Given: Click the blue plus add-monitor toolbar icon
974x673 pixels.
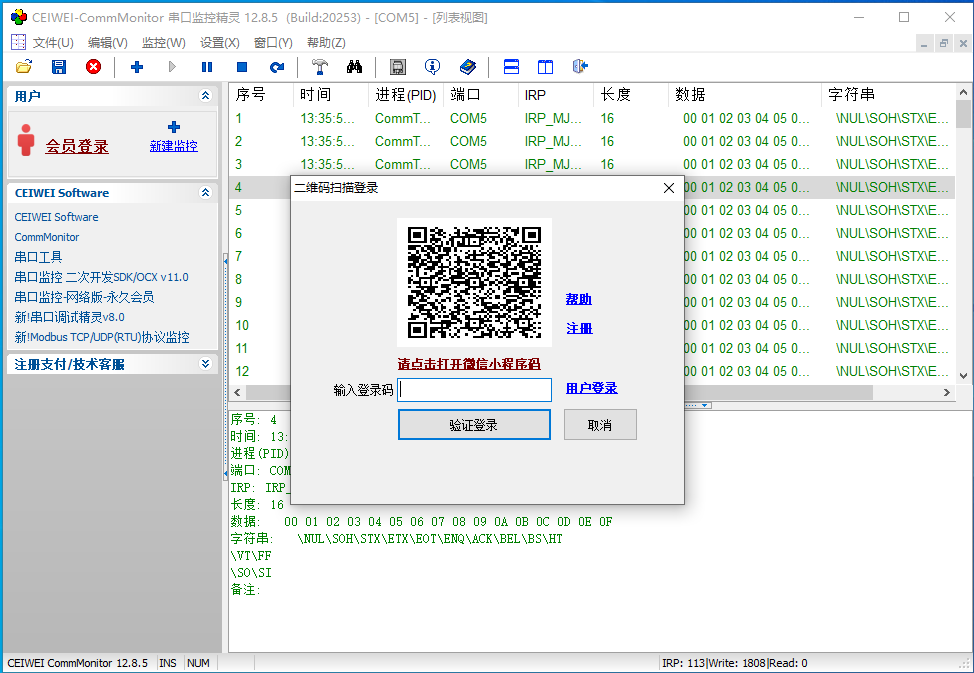Looking at the screenshot, I should [x=137, y=67].
